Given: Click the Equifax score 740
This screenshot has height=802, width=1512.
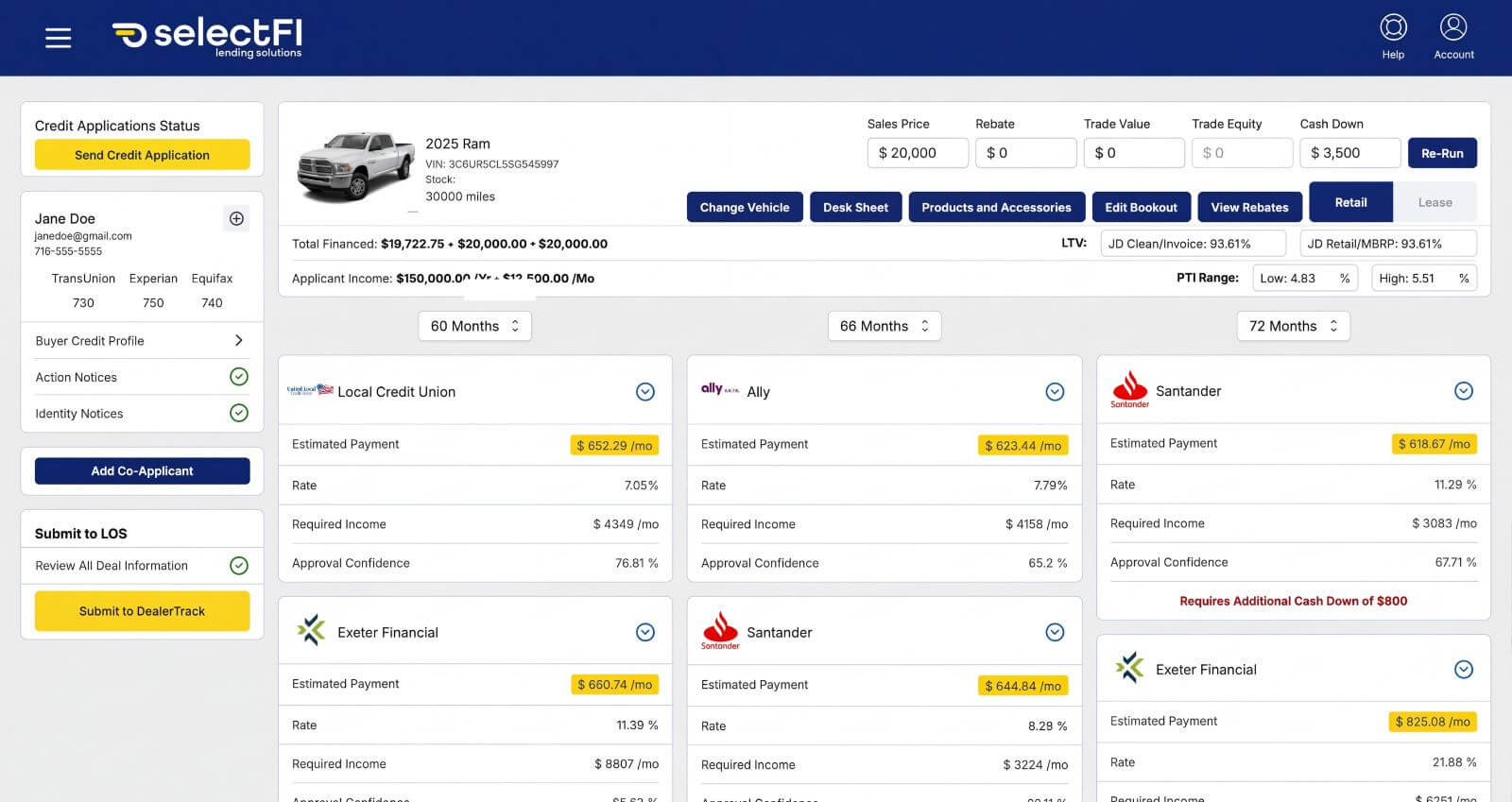Looking at the screenshot, I should coord(212,303).
